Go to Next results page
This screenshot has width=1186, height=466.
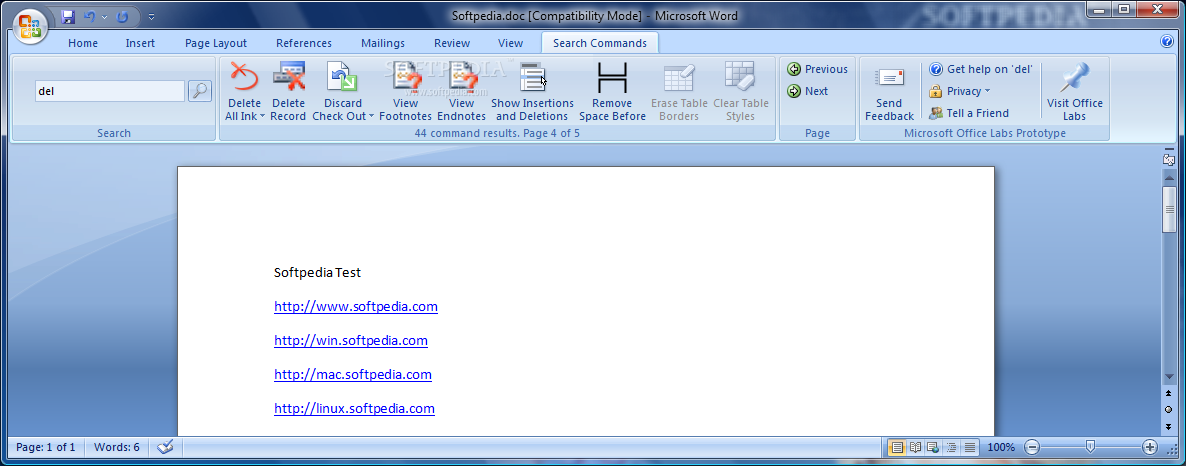coord(808,91)
